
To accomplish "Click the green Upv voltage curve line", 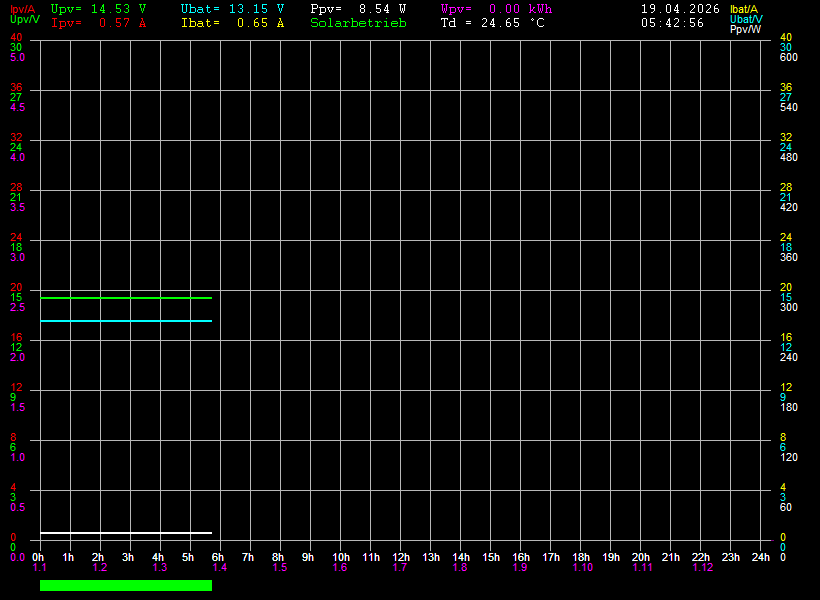I will click(x=125, y=298).
